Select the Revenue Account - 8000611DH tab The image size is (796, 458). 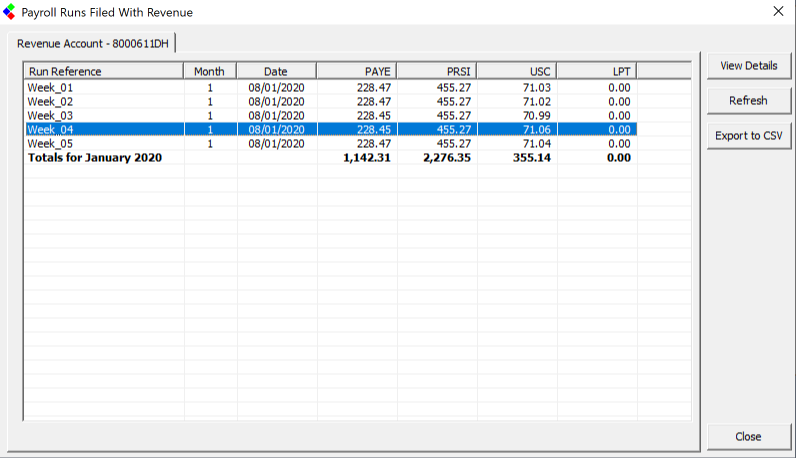click(x=94, y=43)
